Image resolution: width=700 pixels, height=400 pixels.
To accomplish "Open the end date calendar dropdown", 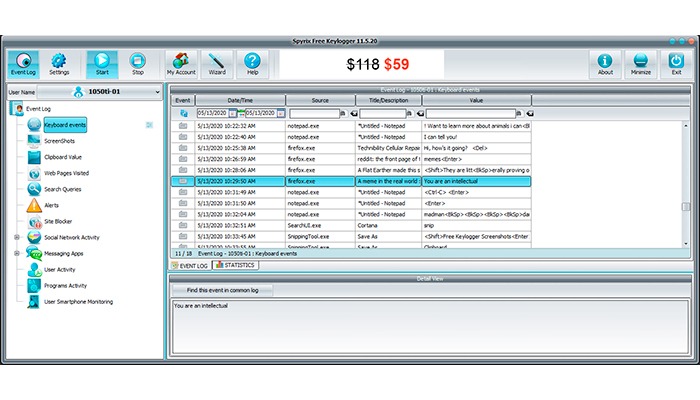I will point(280,114).
